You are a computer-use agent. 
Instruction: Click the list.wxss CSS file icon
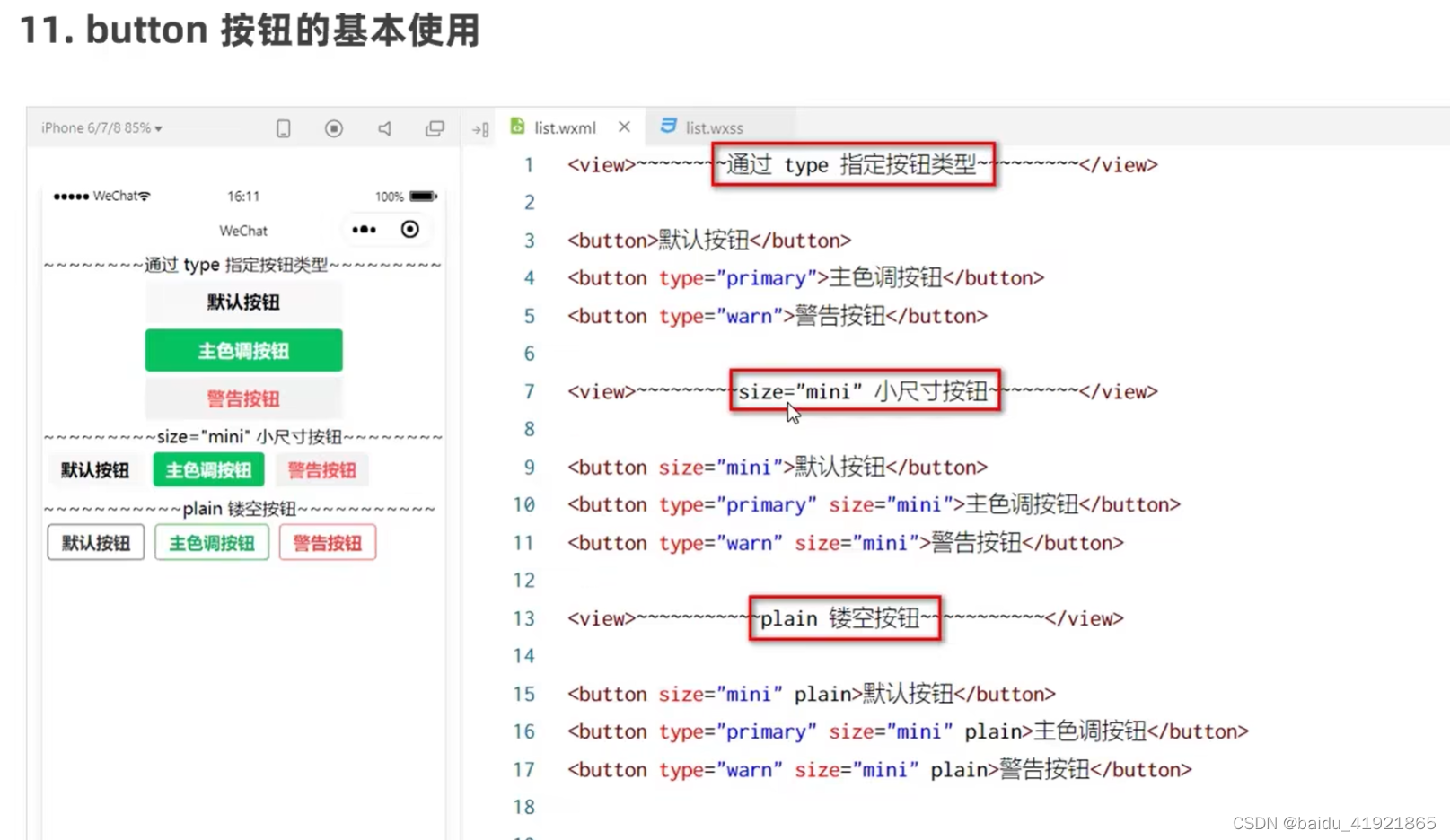tap(668, 127)
